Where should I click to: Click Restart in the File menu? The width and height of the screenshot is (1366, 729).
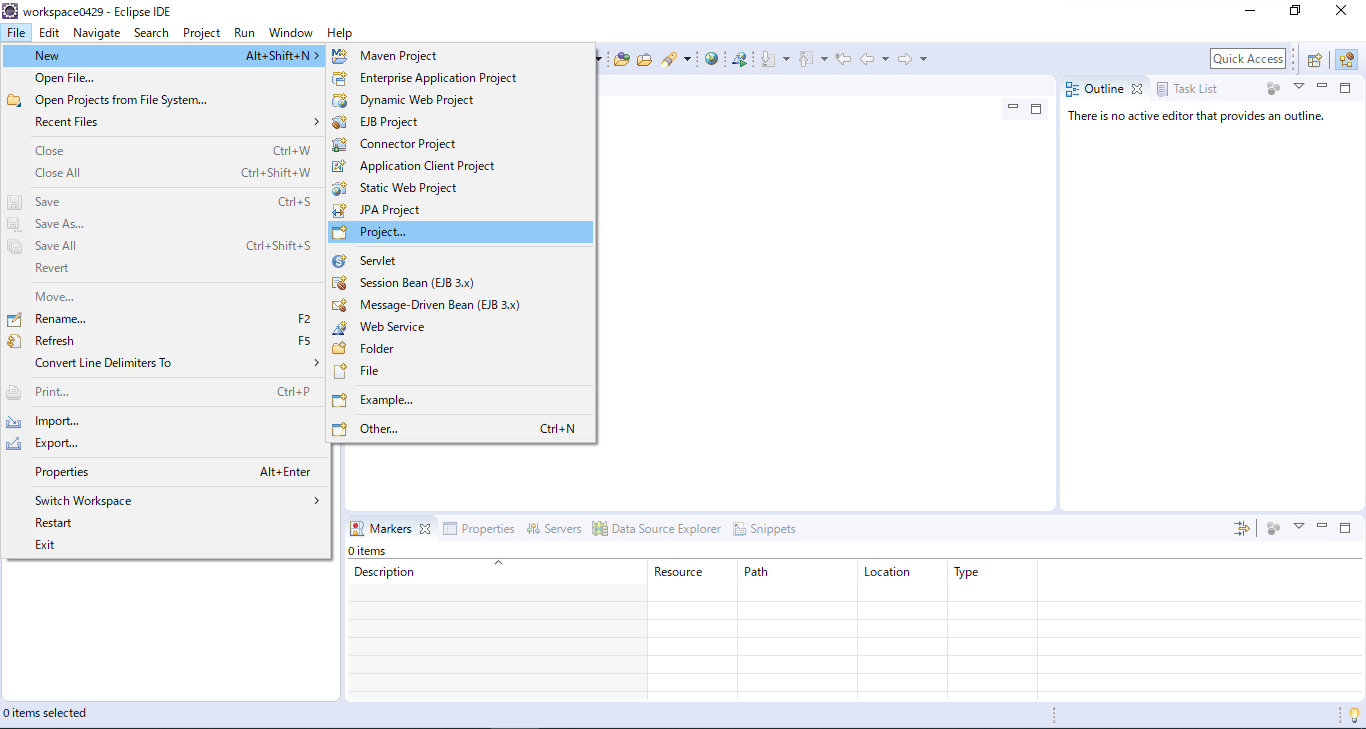pos(164,523)
